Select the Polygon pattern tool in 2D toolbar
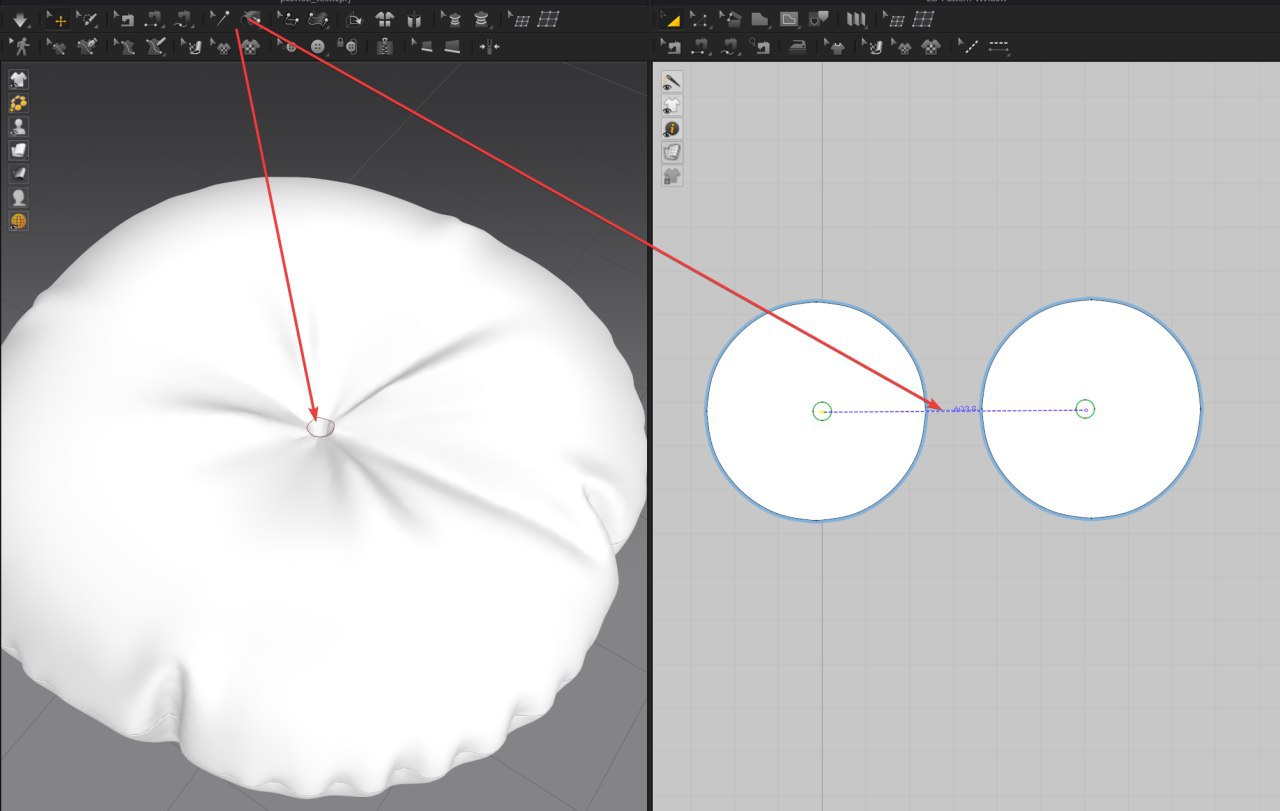The width and height of the screenshot is (1280, 811). [x=760, y=19]
